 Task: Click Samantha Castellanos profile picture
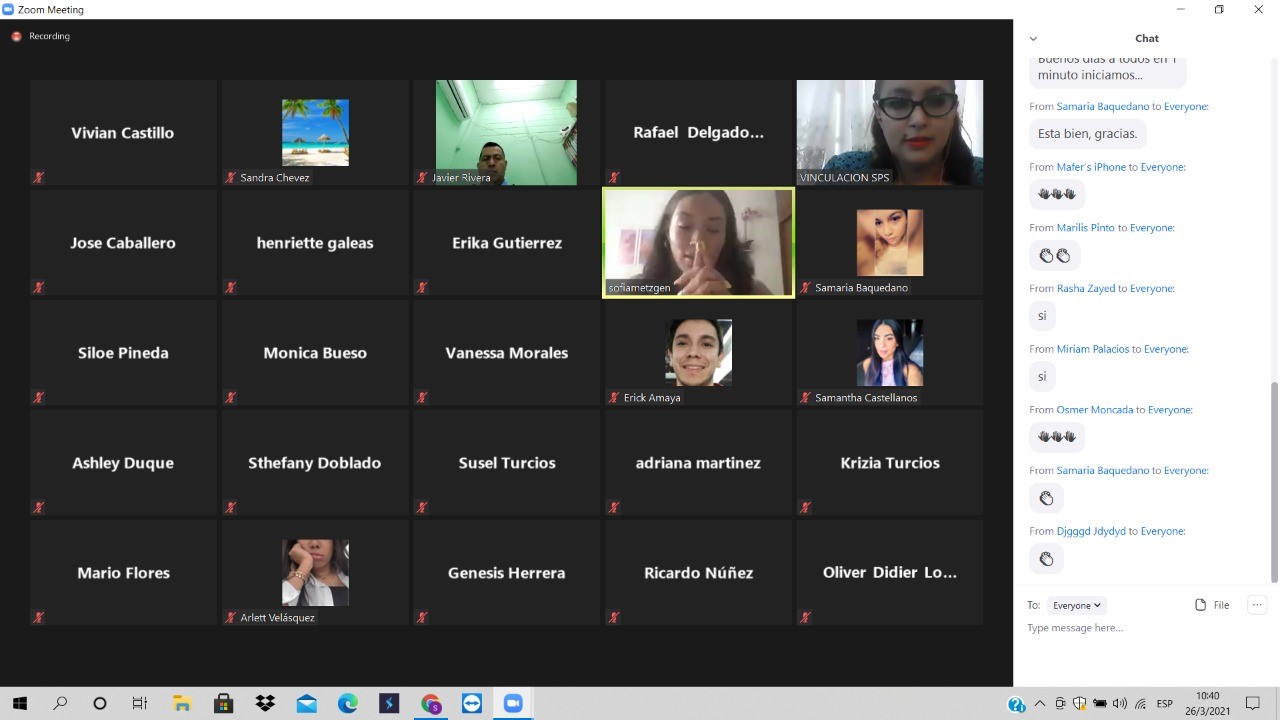click(x=890, y=352)
